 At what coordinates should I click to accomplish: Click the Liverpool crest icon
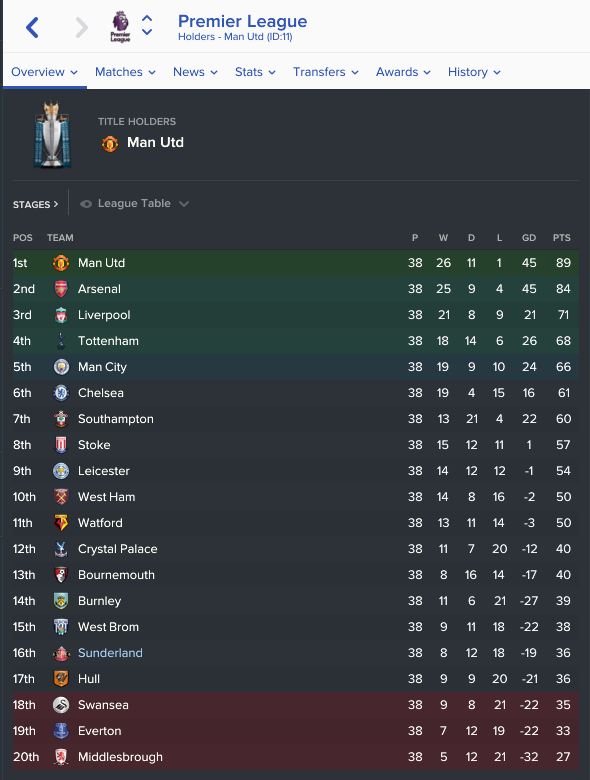tap(61, 315)
